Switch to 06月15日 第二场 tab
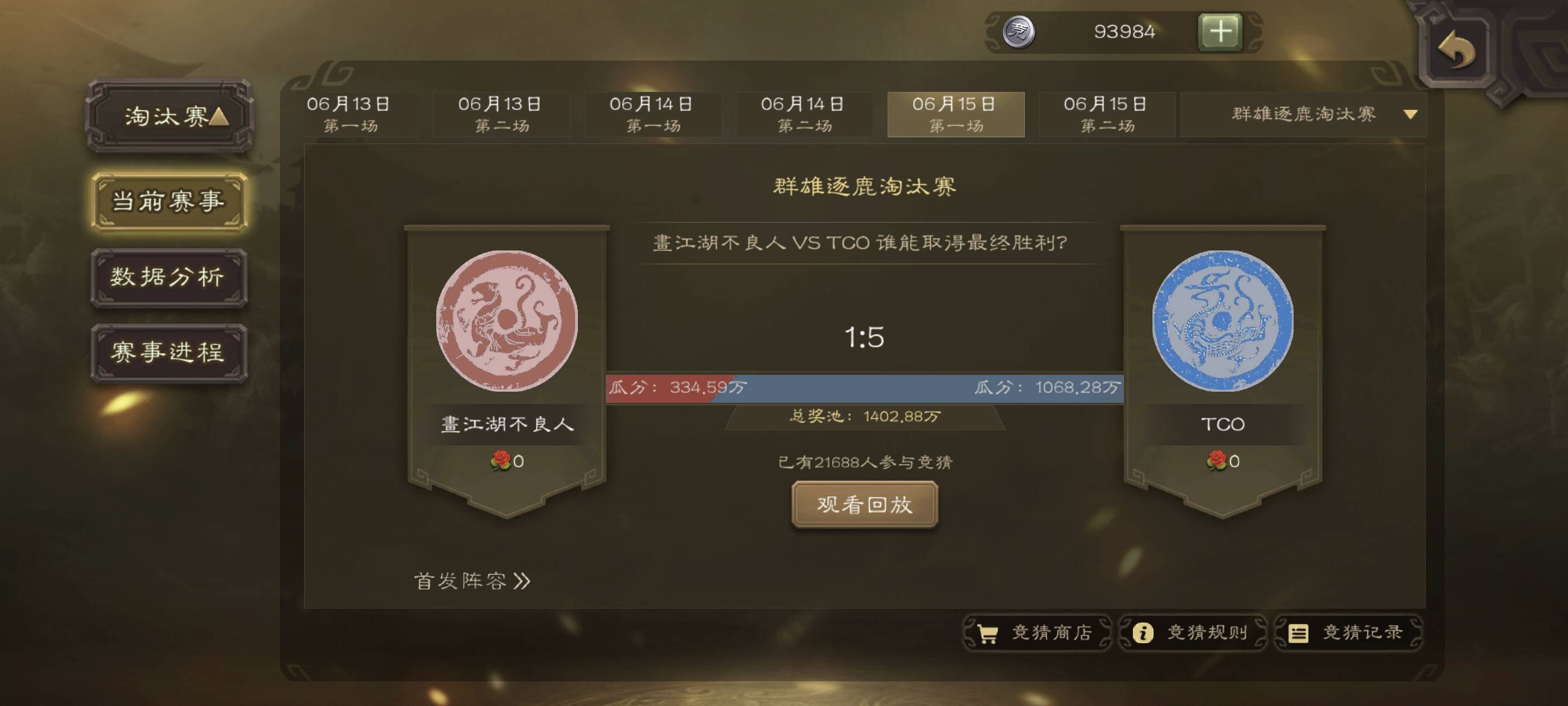 click(x=1107, y=114)
